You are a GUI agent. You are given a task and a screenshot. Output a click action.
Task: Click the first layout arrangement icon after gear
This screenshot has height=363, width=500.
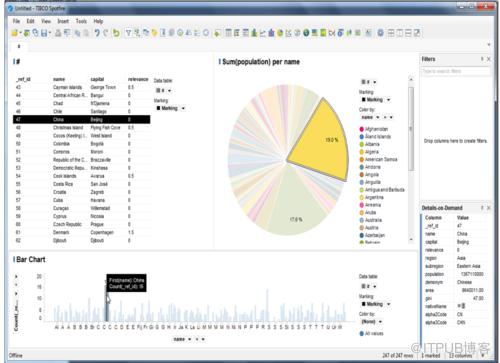(x=391, y=33)
